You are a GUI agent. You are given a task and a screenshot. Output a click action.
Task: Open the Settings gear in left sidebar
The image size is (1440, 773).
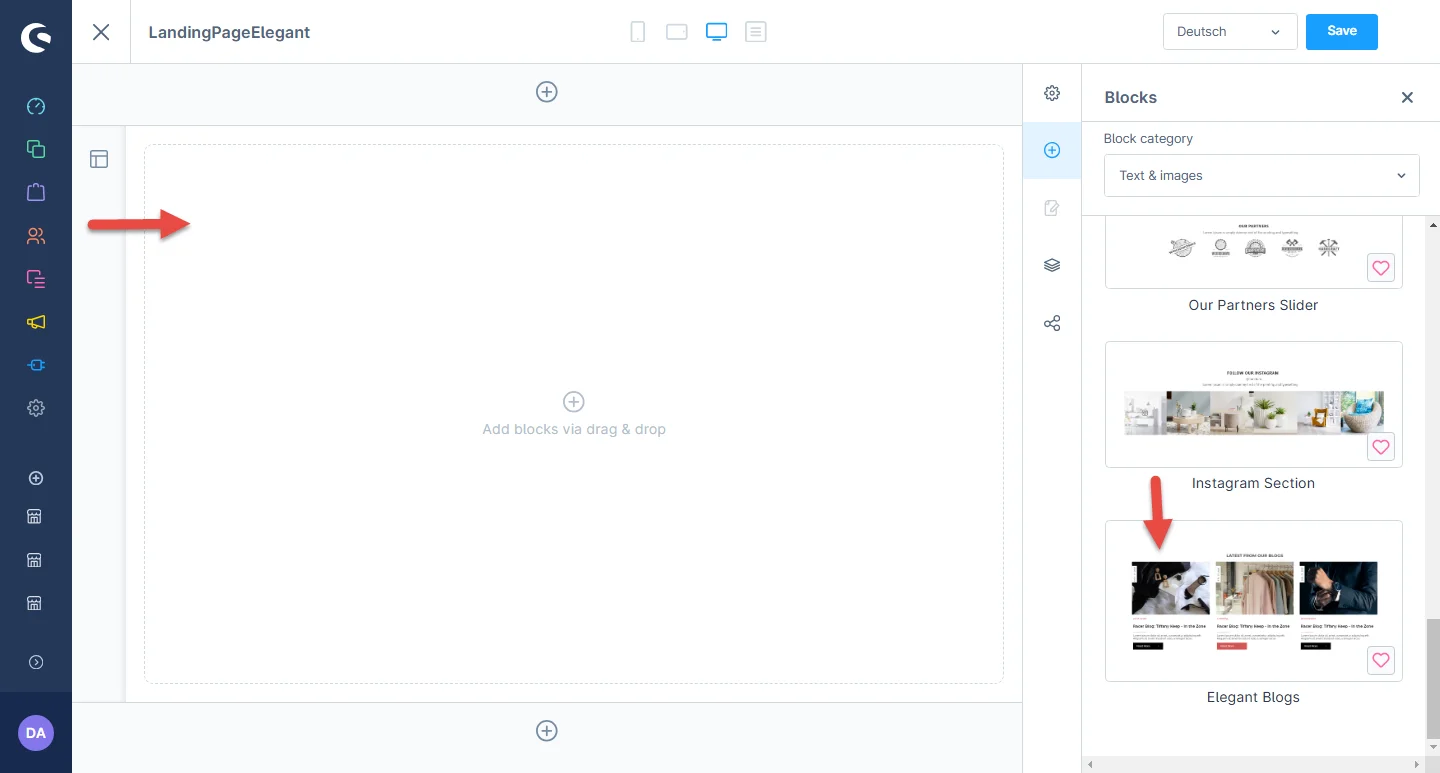click(36, 408)
